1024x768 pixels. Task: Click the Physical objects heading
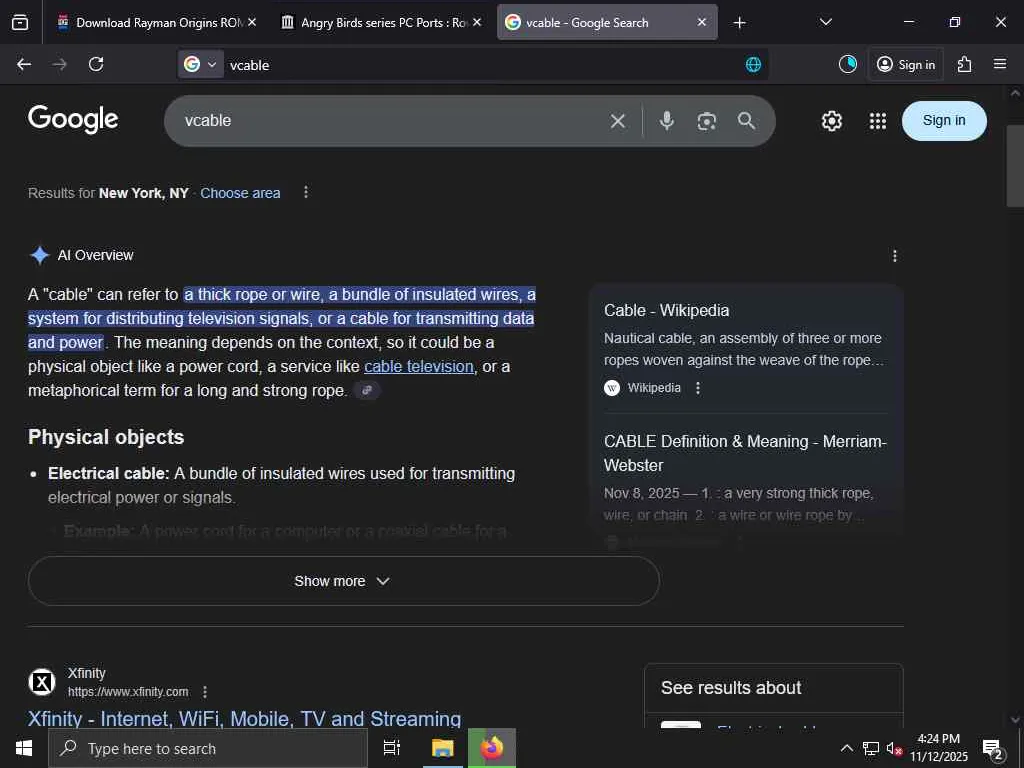pyautogui.click(x=106, y=437)
